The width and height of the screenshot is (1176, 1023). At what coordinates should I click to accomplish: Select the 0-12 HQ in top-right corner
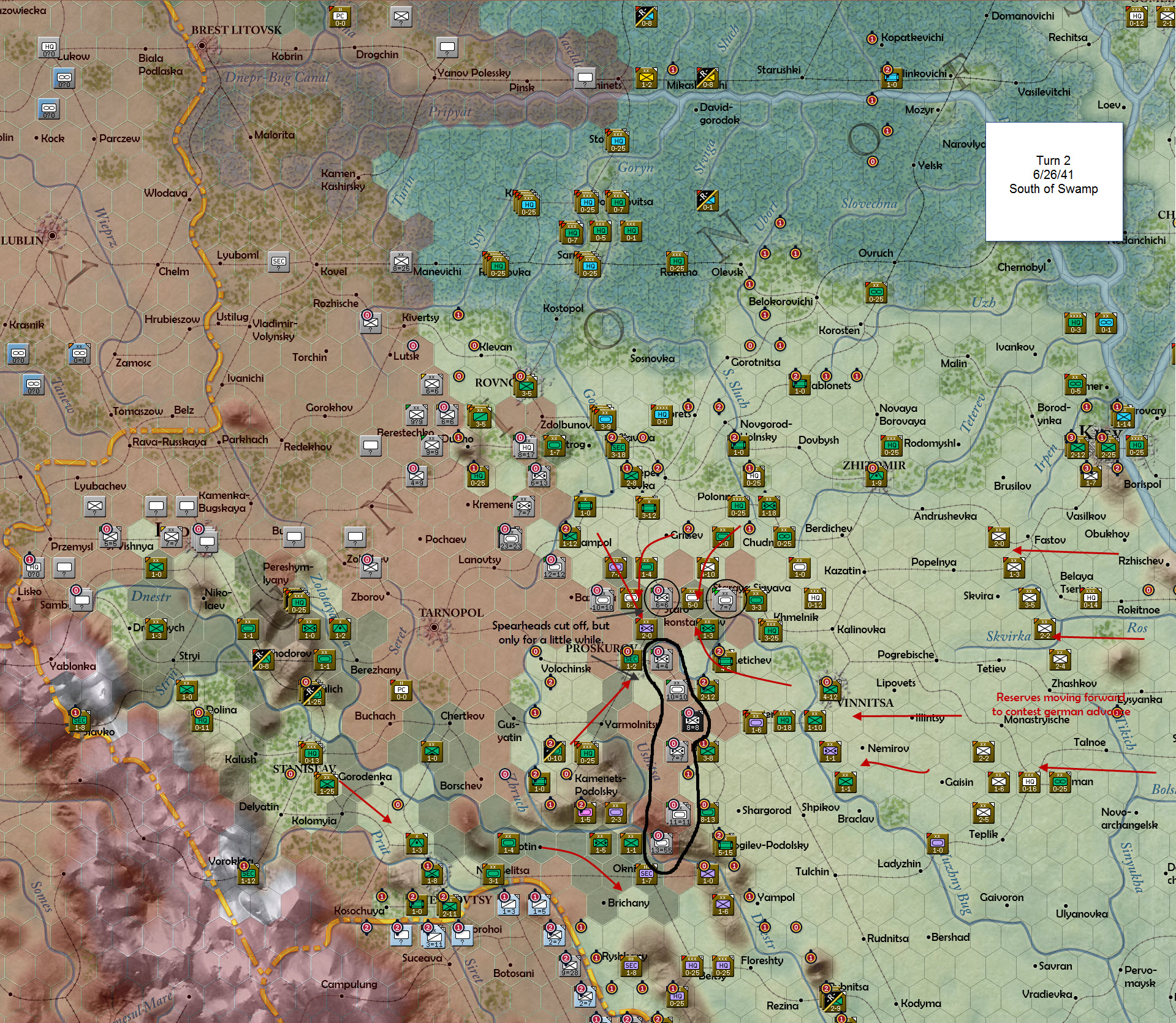1137,17
